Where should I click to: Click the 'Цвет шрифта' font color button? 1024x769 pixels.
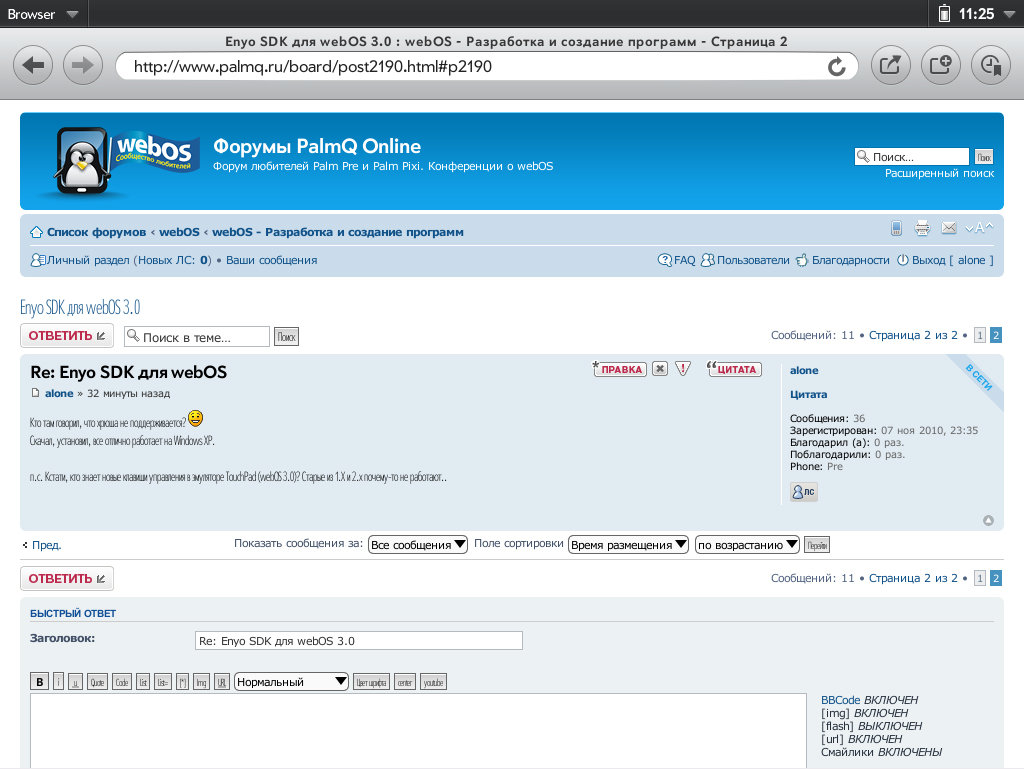371,682
